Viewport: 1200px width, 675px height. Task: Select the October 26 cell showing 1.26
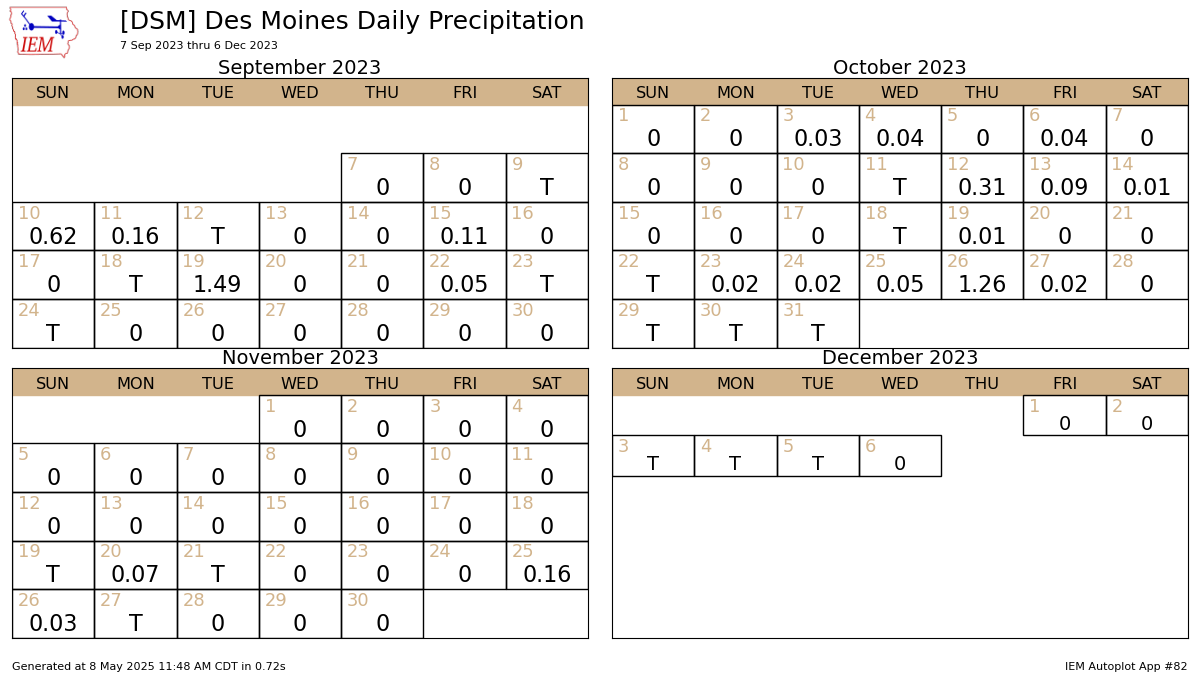982,275
